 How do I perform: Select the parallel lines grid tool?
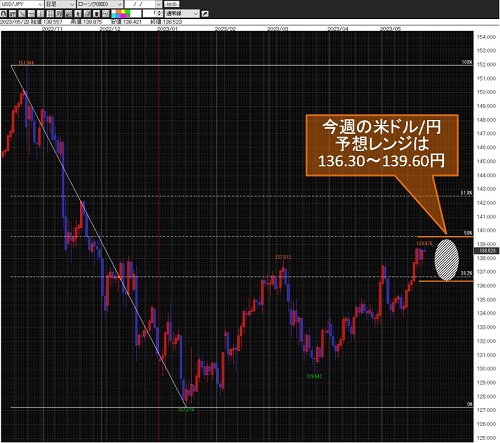[x=50, y=14]
